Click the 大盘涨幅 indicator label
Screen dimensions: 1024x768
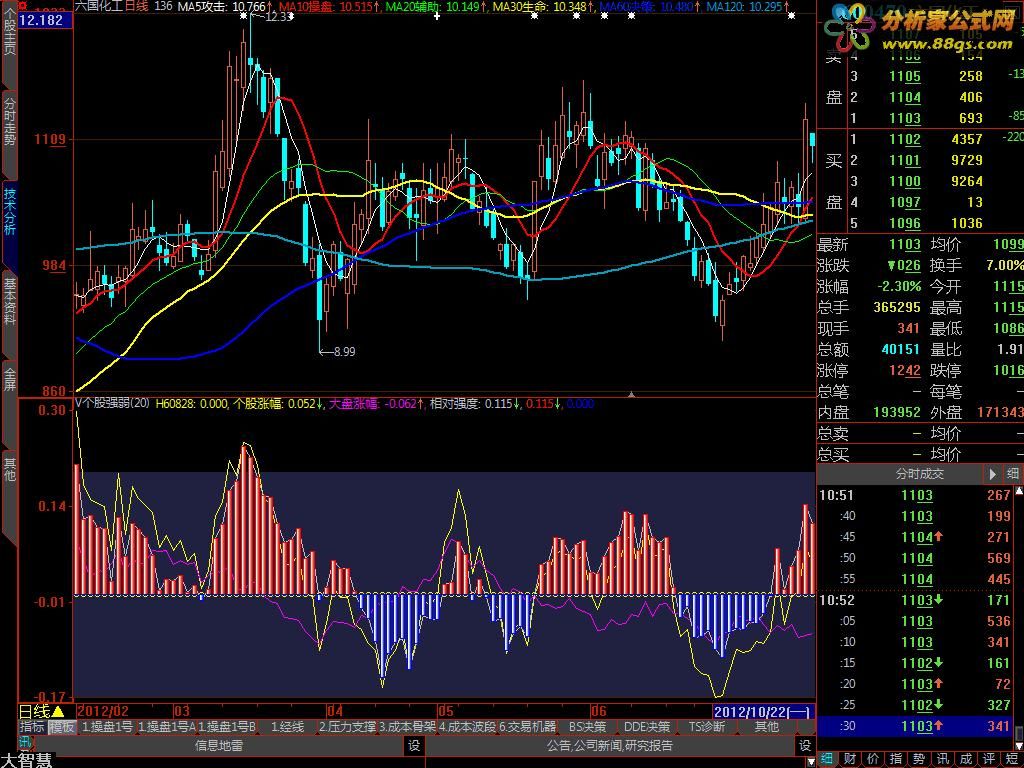pos(354,404)
